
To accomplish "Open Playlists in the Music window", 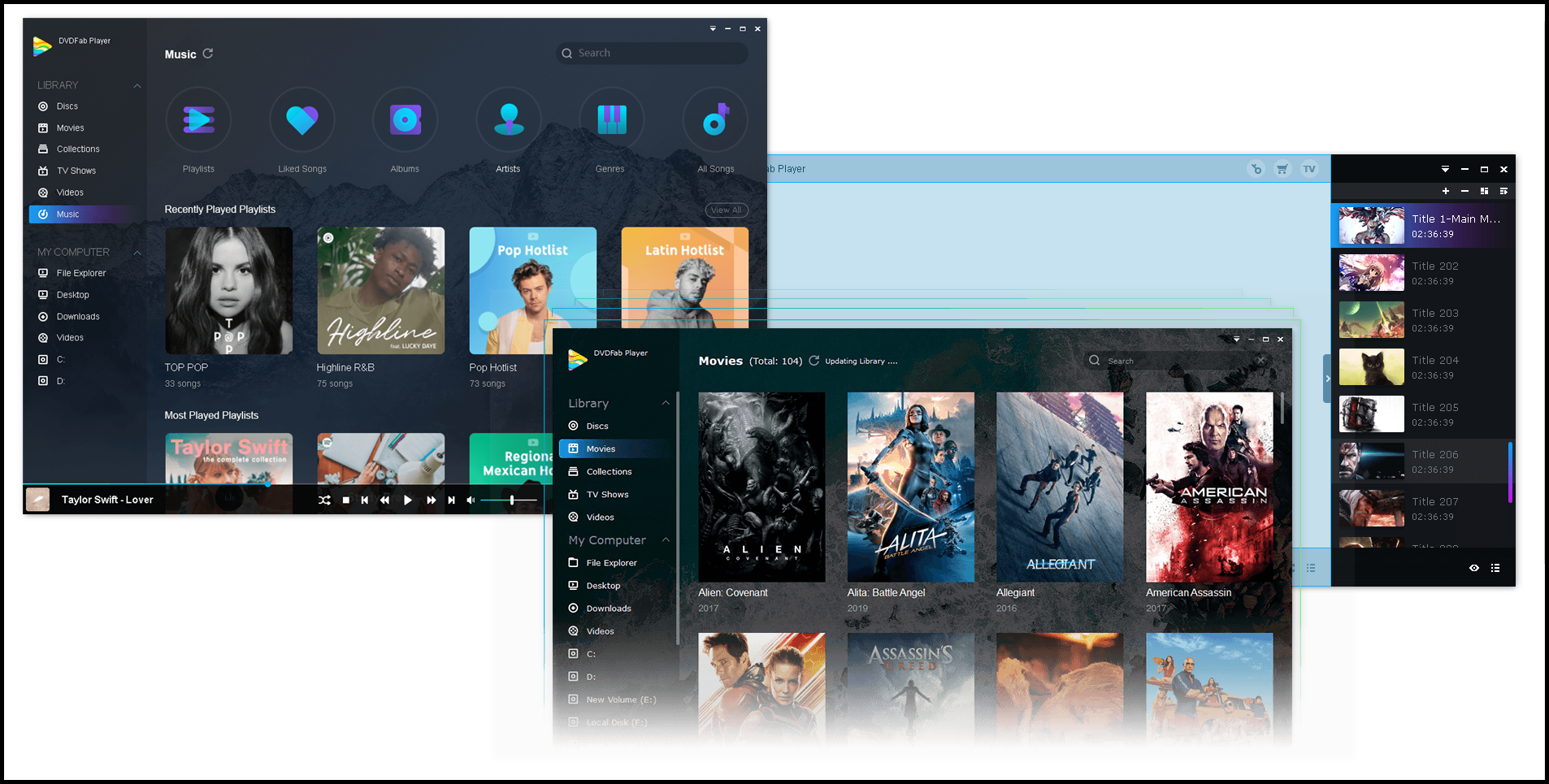I will point(198,120).
